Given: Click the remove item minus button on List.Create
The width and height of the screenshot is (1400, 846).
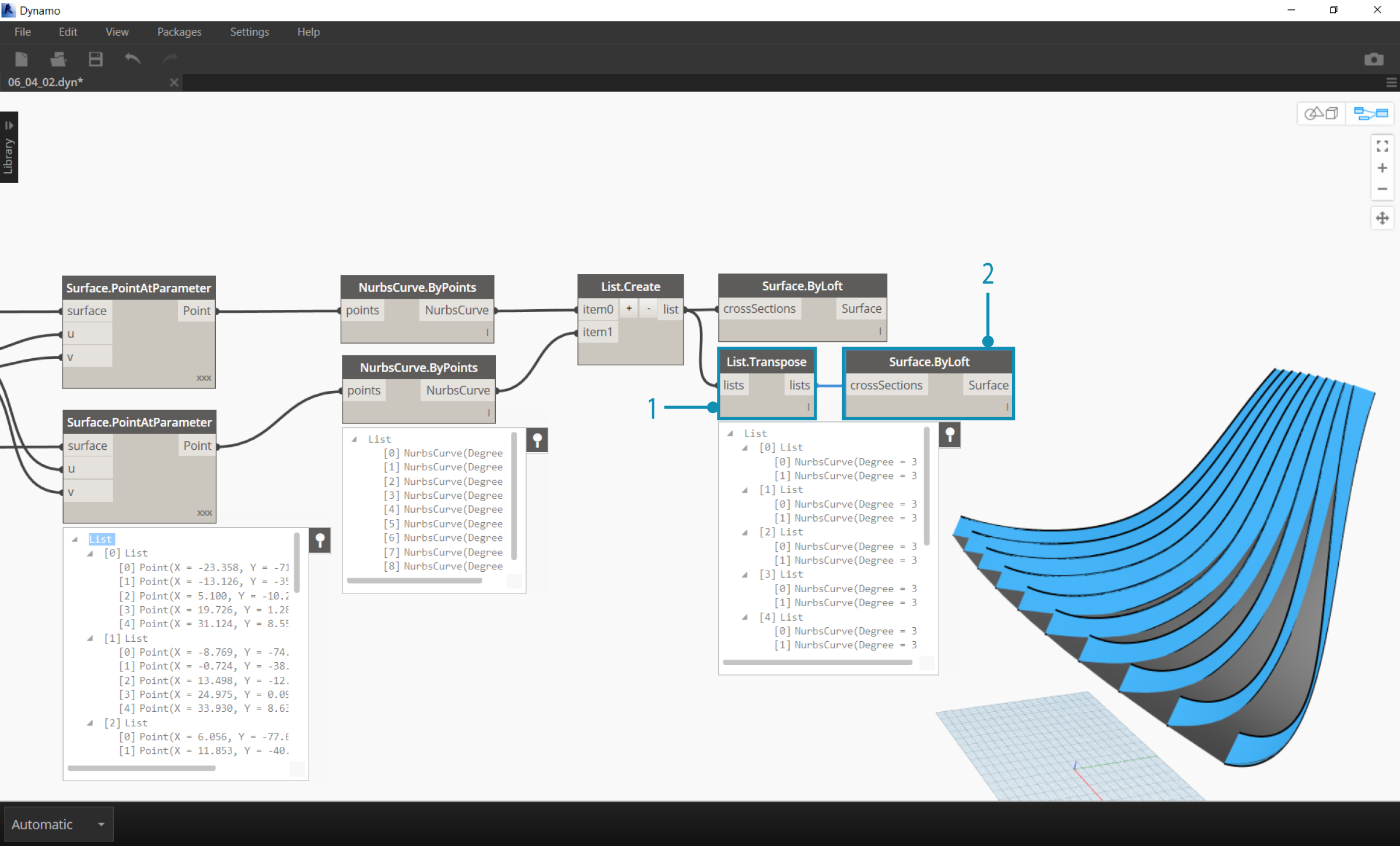Looking at the screenshot, I should (x=648, y=308).
